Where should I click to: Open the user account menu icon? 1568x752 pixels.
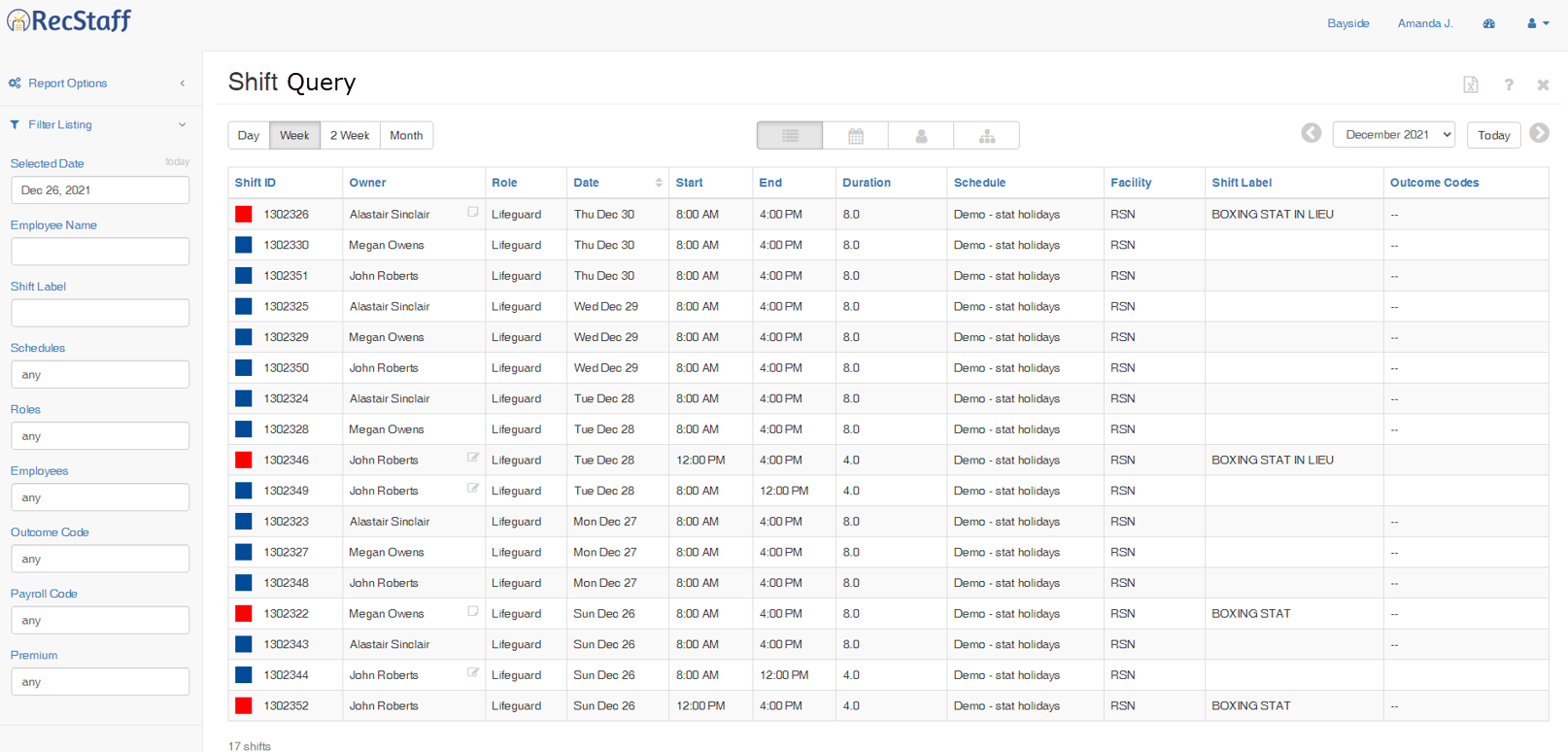[x=1538, y=23]
